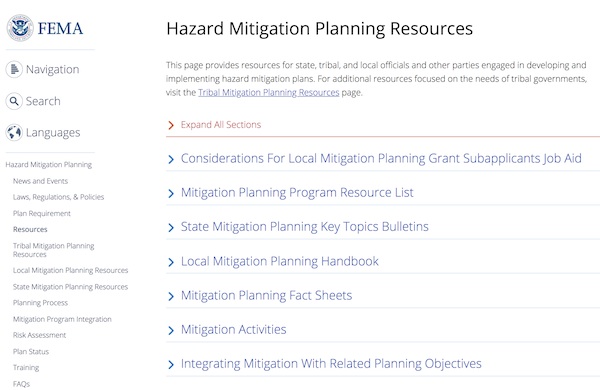Click the Navigation menu icon
The height and width of the screenshot is (390, 600).
click(14, 69)
